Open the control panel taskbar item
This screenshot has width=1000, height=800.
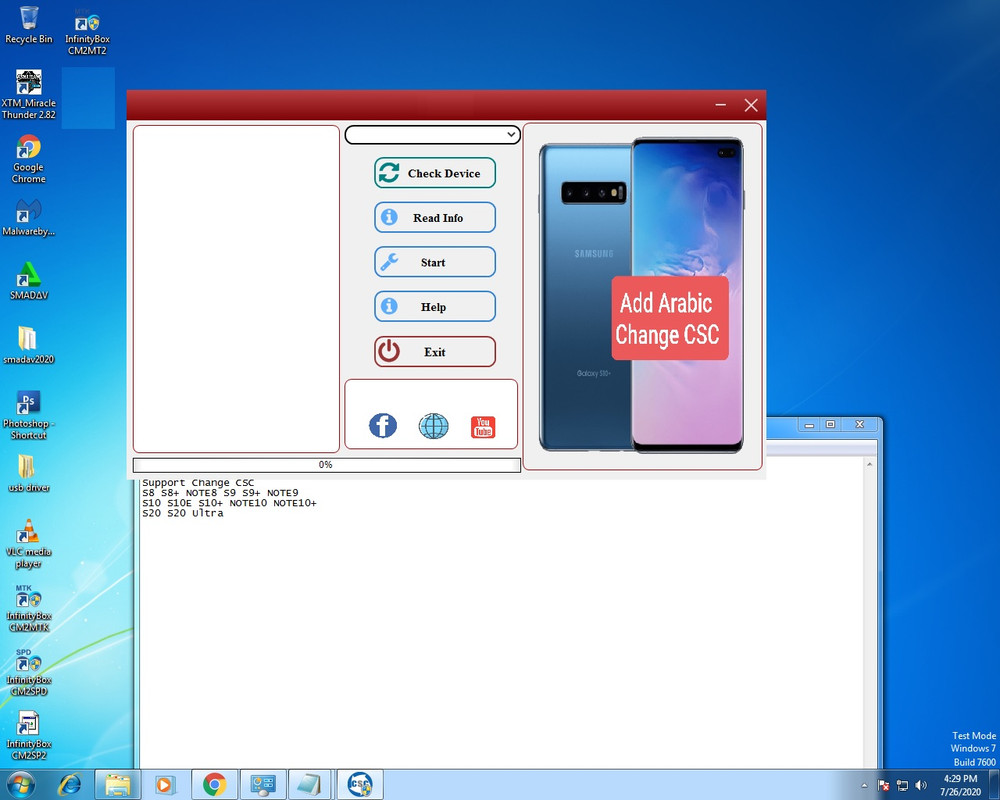click(263, 784)
